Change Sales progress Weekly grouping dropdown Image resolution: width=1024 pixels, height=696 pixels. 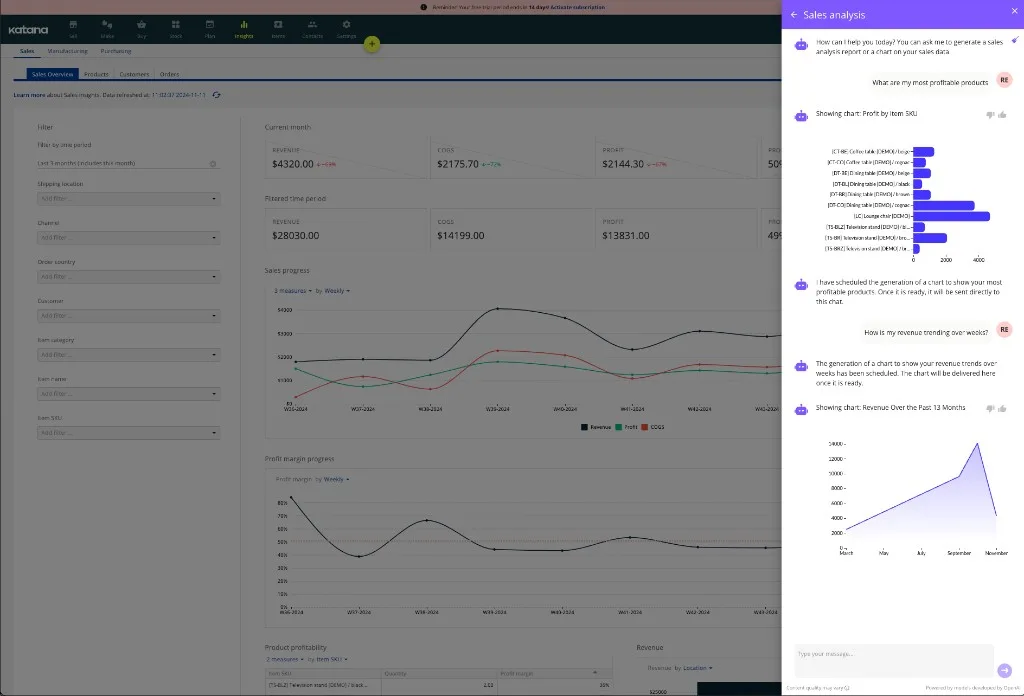click(x=337, y=291)
